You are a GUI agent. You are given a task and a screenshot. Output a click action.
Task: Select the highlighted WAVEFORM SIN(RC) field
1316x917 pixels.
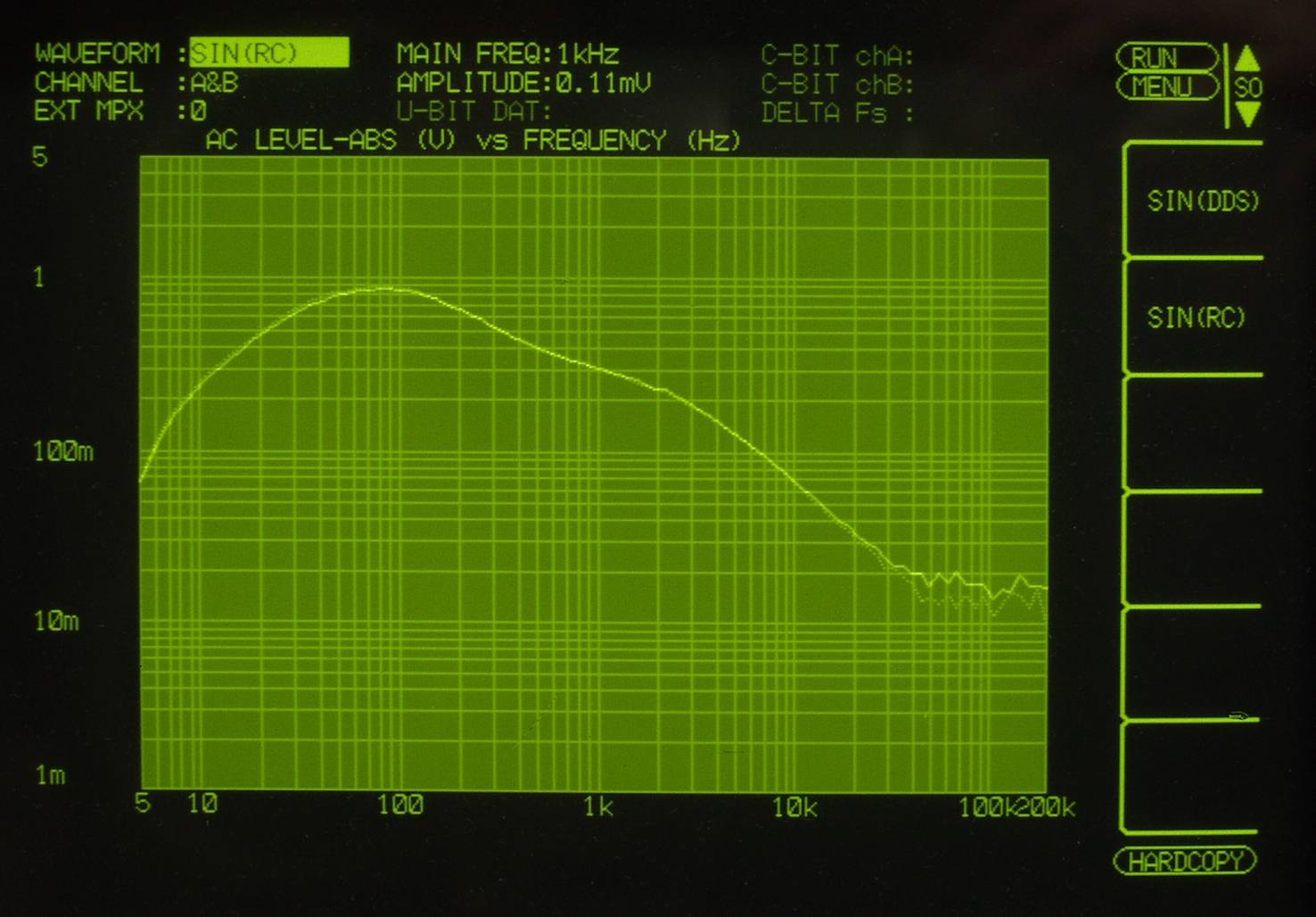tap(268, 54)
